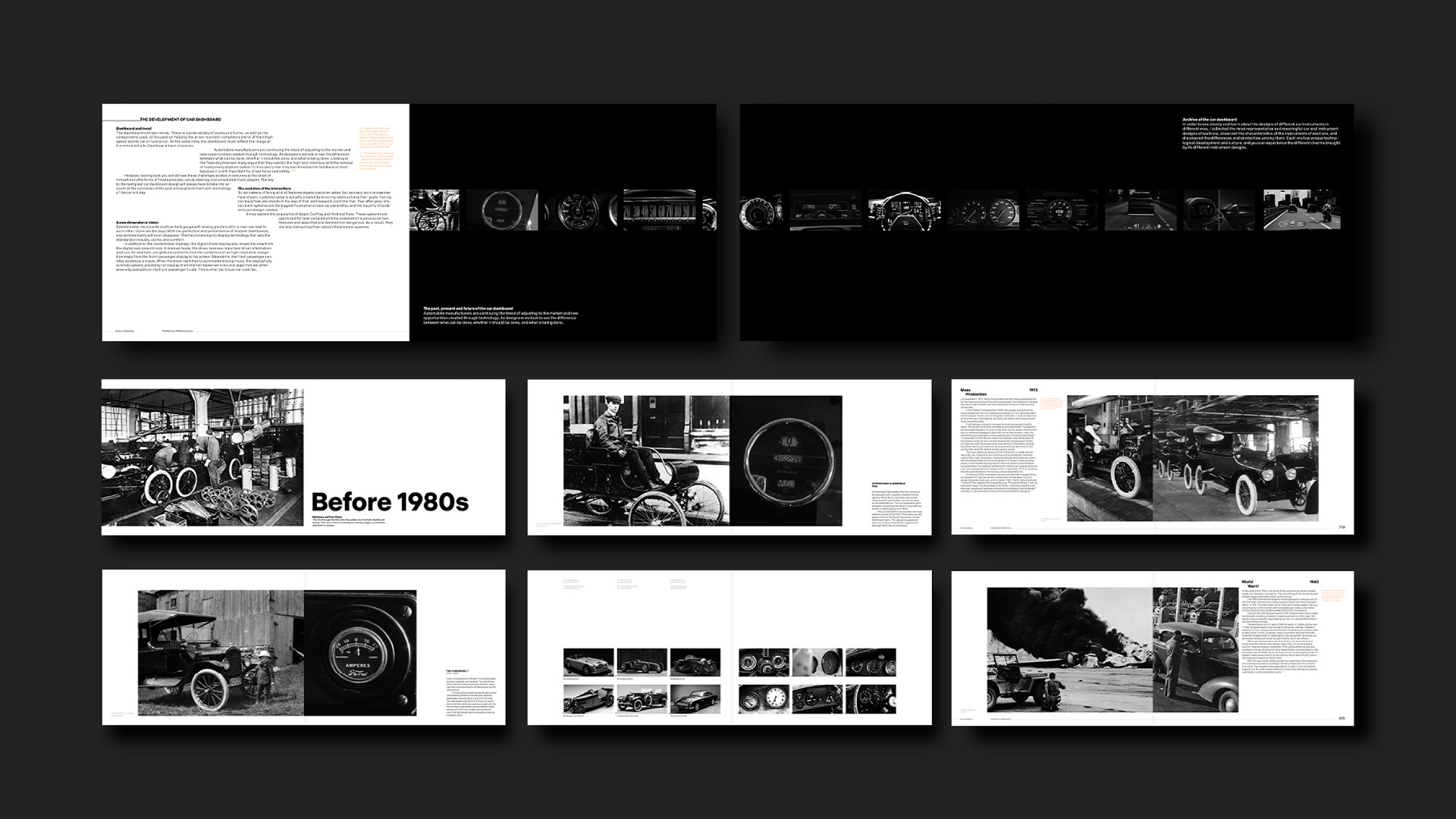Select the top-left sports car grid thumbnail
This screenshot has width=1456, height=819.
click(x=588, y=662)
